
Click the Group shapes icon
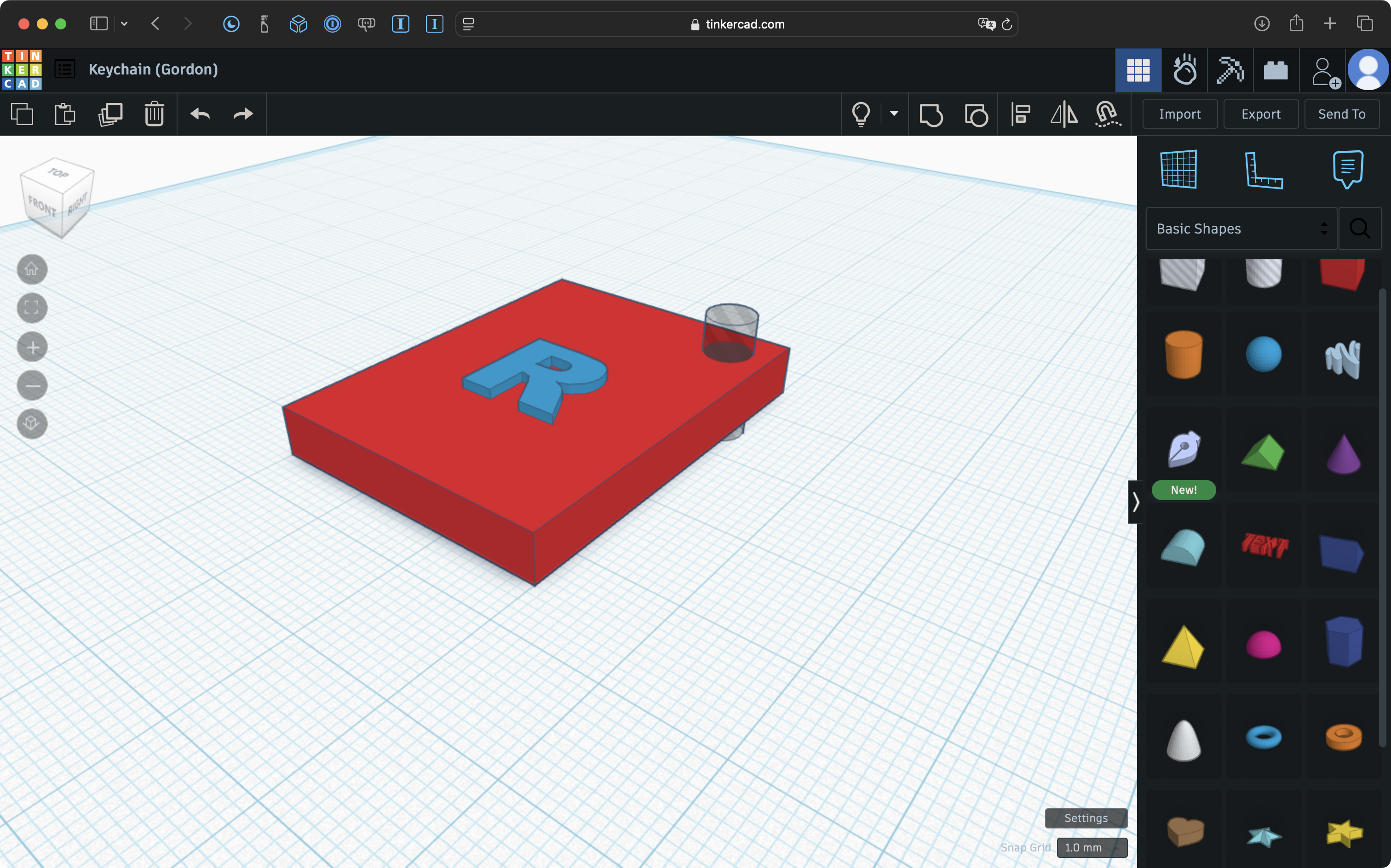click(x=931, y=114)
